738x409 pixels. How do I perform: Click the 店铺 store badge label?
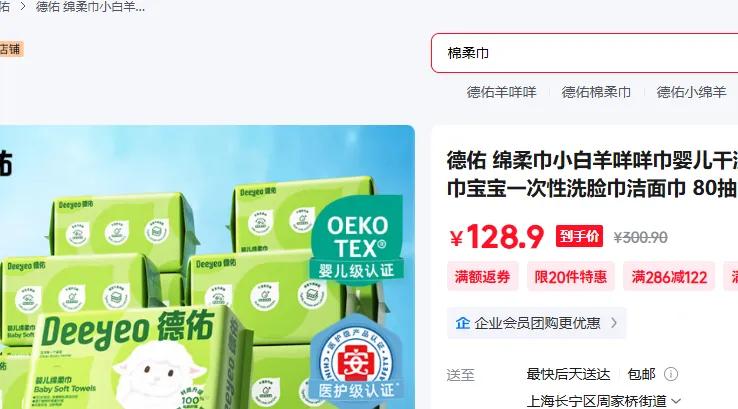(x=10, y=49)
